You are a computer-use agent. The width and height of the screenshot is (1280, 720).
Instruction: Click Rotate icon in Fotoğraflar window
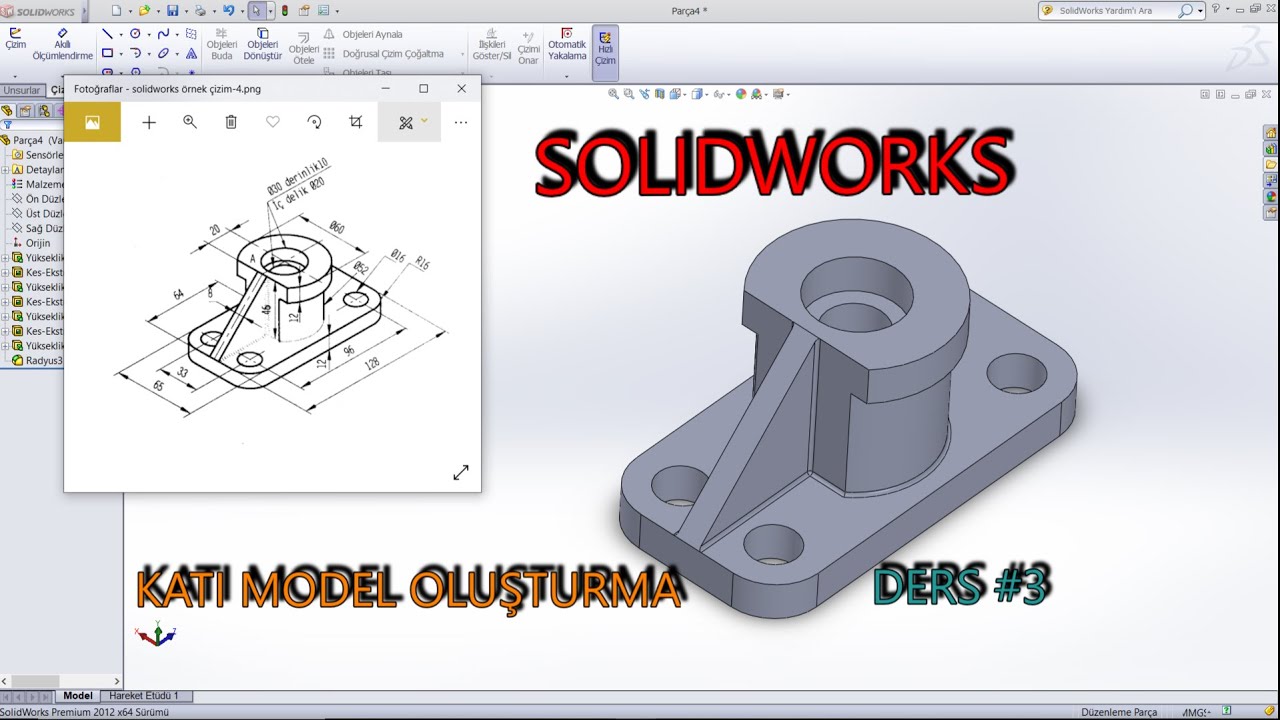[x=314, y=122]
